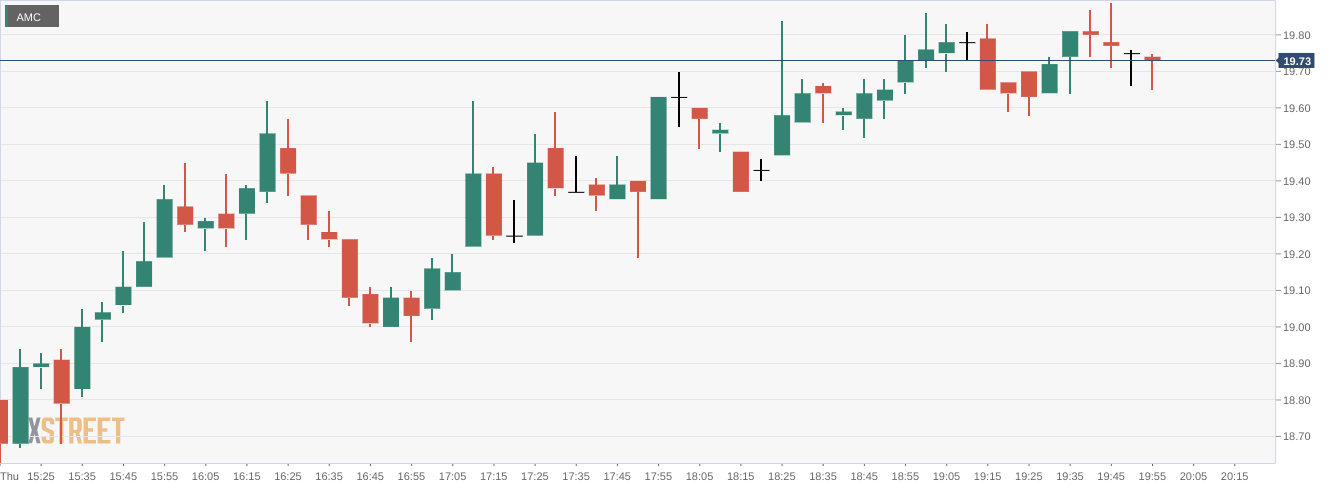Select the 19:55 time axis label
The height and width of the screenshot is (489, 1340).
tap(1152, 476)
